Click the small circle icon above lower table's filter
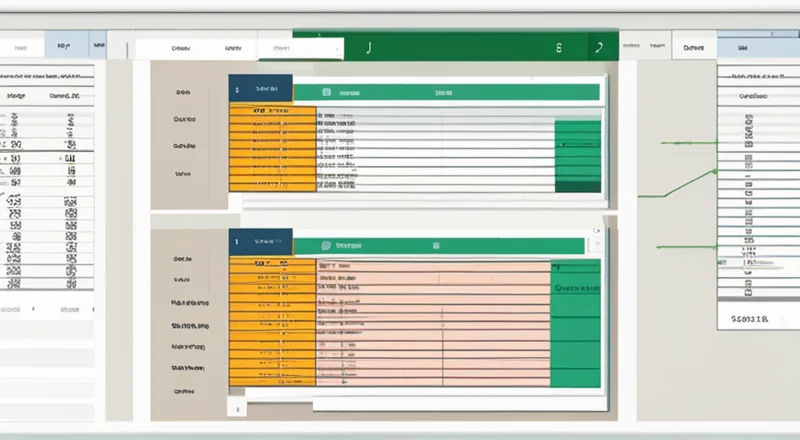The image size is (800, 440). (597, 230)
